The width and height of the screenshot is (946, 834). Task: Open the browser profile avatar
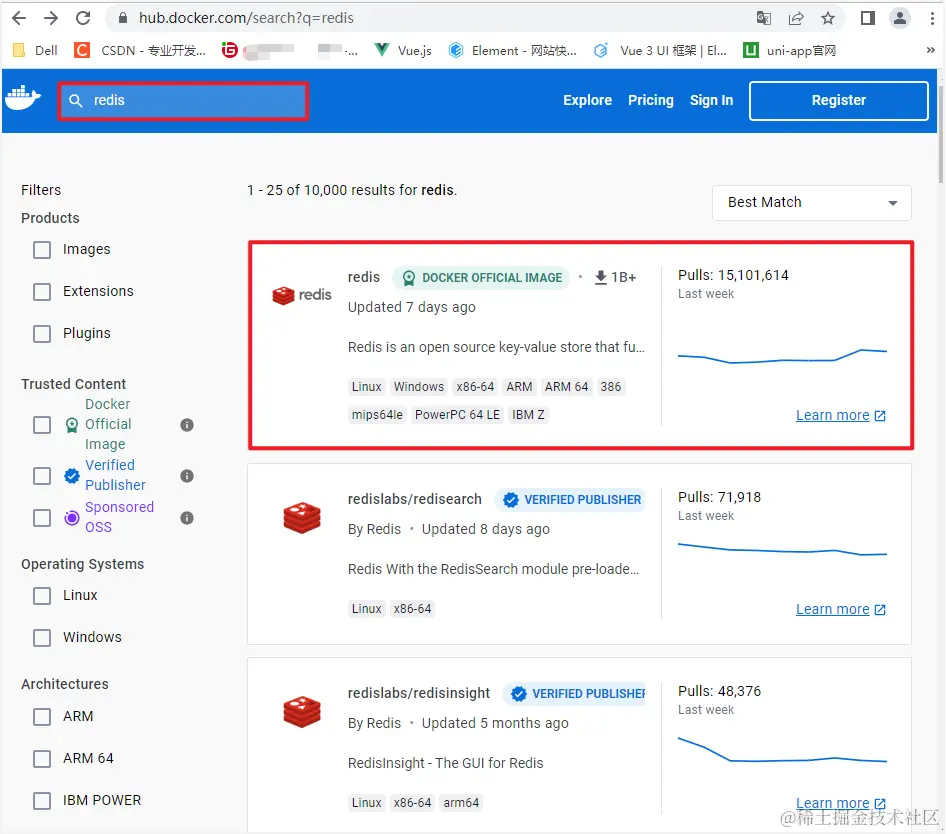click(x=900, y=18)
